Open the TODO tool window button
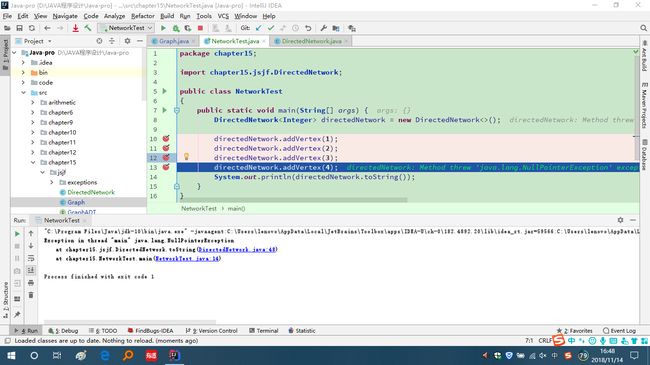 tap(103, 331)
